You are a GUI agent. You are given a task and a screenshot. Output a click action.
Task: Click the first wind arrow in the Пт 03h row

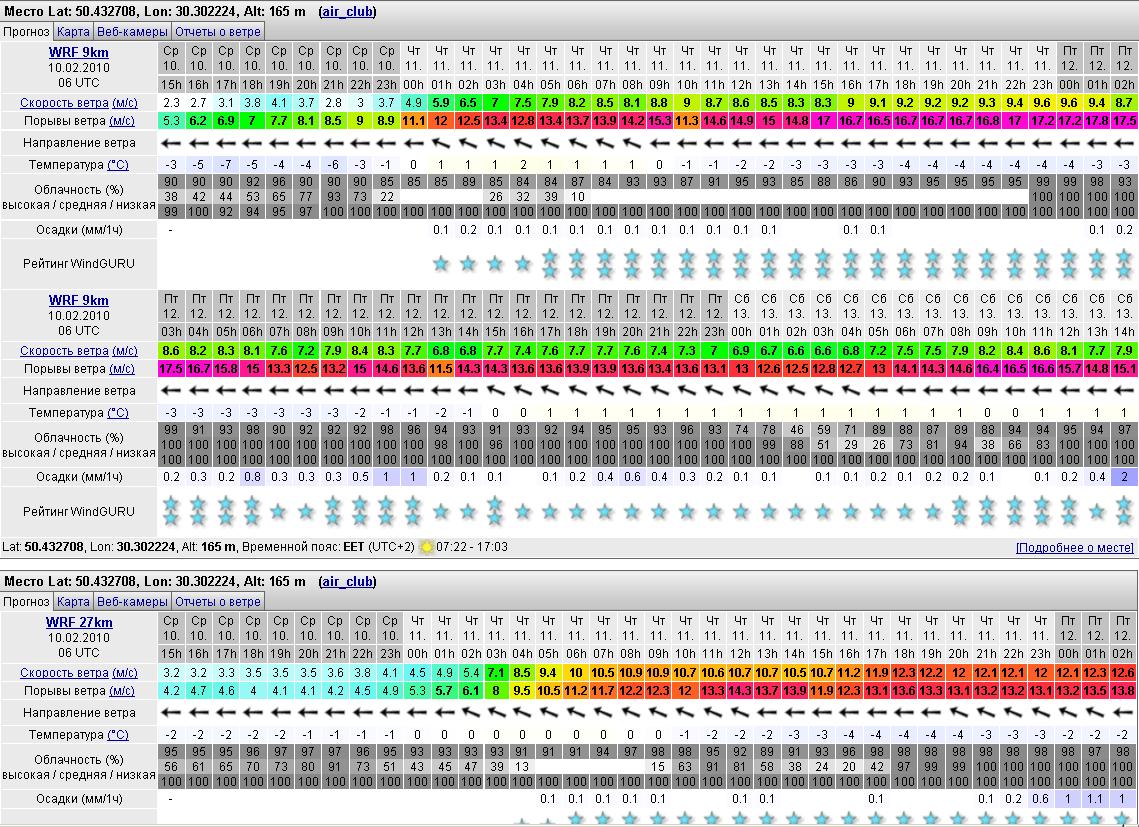pos(171,391)
